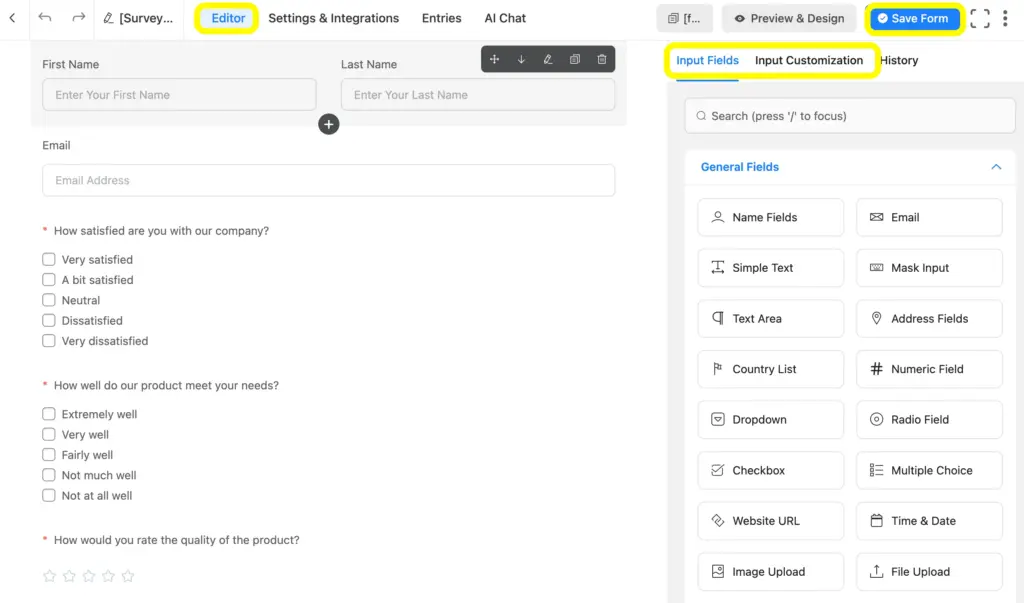Select the first rating star
Screen dimensions: 1024x603
49,576
